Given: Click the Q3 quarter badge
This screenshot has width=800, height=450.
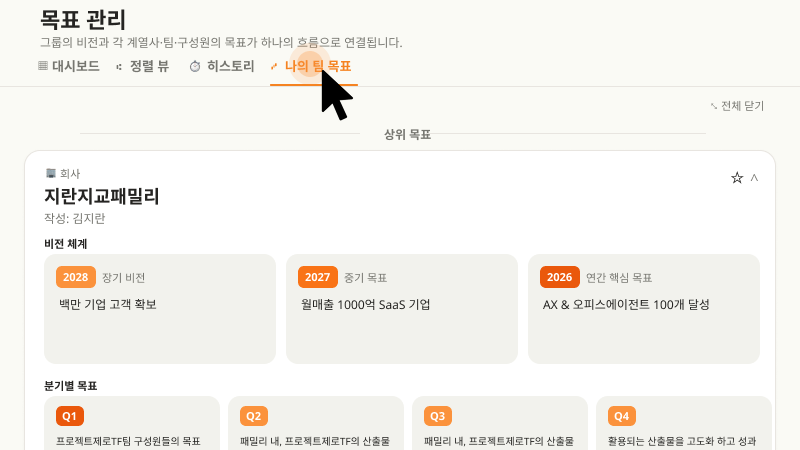Looking at the screenshot, I should [x=438, y=416].
